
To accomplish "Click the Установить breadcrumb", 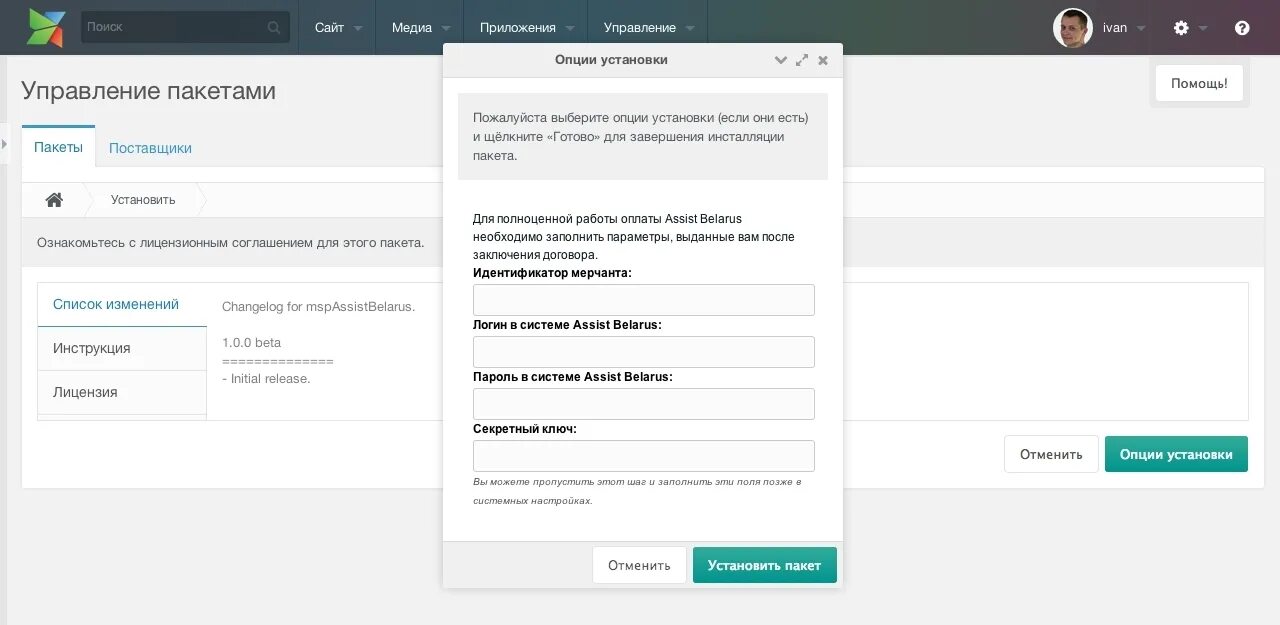I will click(x=143, y=200).
